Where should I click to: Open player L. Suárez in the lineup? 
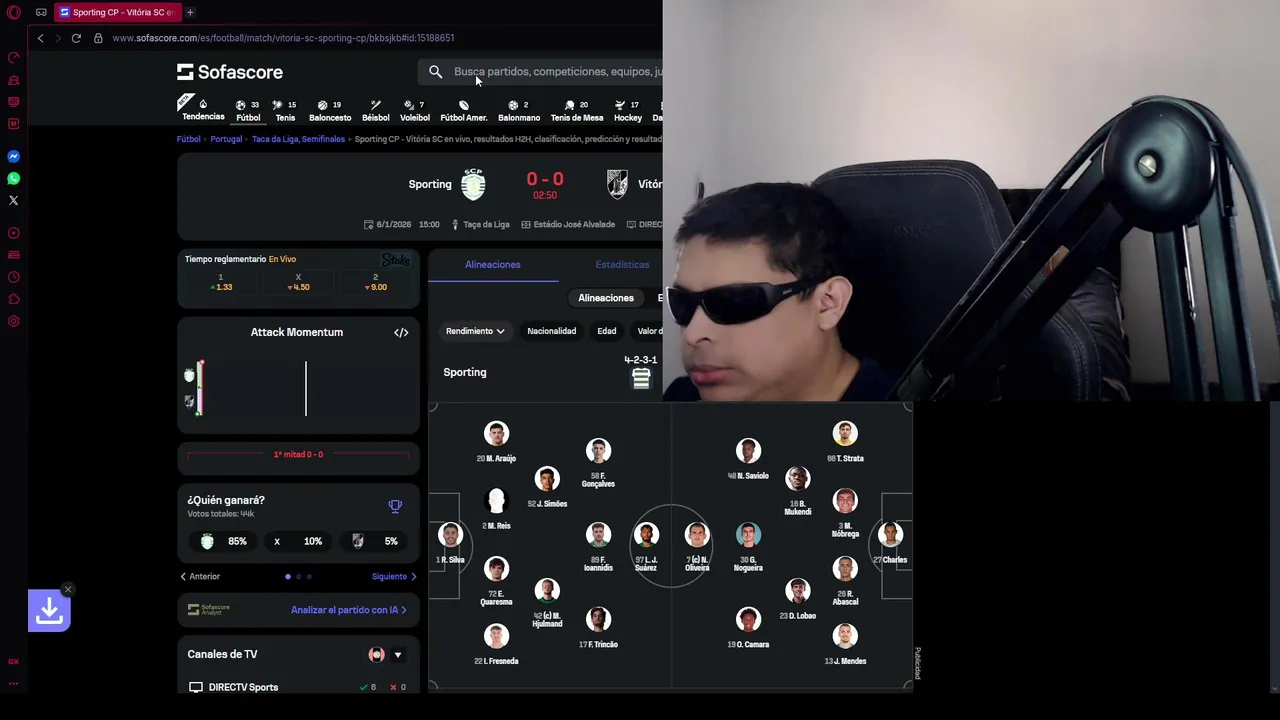coord(646,546)
